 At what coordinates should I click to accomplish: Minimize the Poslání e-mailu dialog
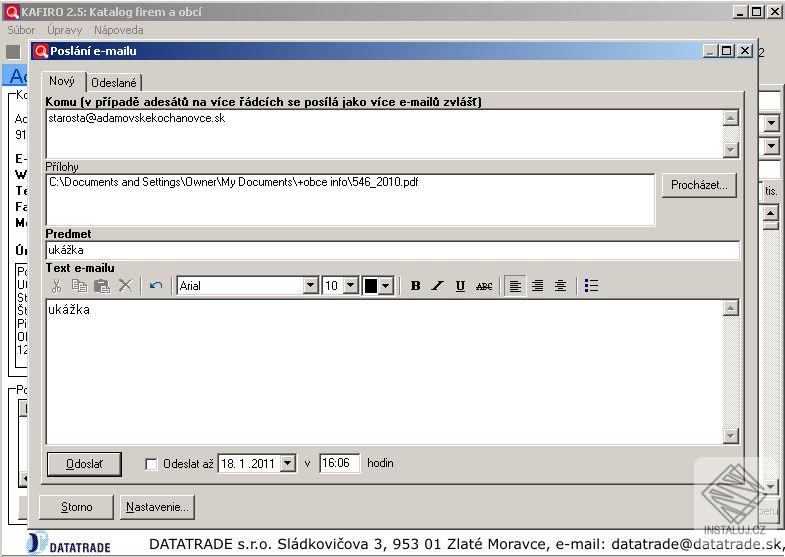[x=710, y=51]
